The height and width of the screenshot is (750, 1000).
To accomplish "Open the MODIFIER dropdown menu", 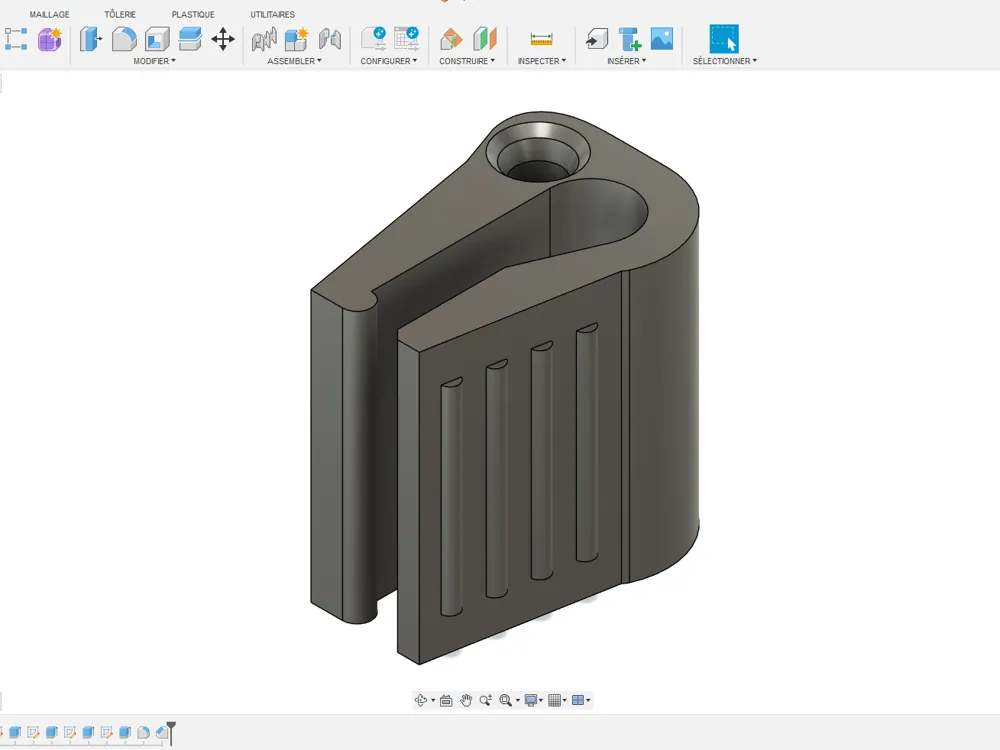I will [x=154, y=61].
